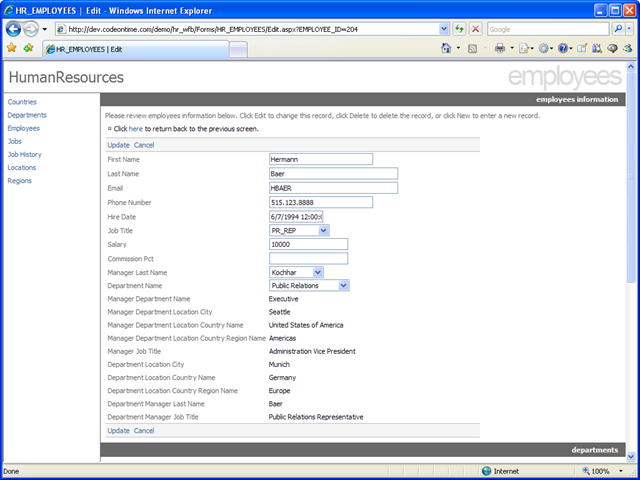Open the Print options dropdown arrow

tap(512, 48)
